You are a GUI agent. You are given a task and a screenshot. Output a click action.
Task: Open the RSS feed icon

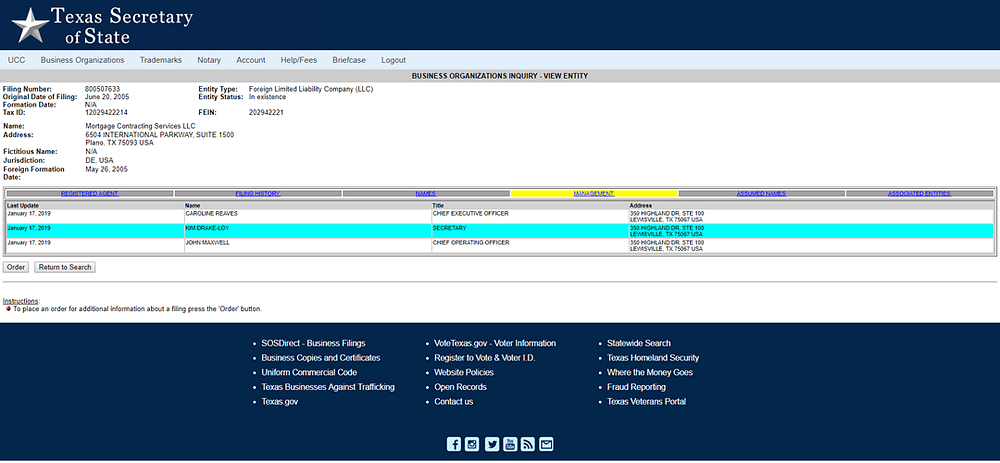pos(527,445)
